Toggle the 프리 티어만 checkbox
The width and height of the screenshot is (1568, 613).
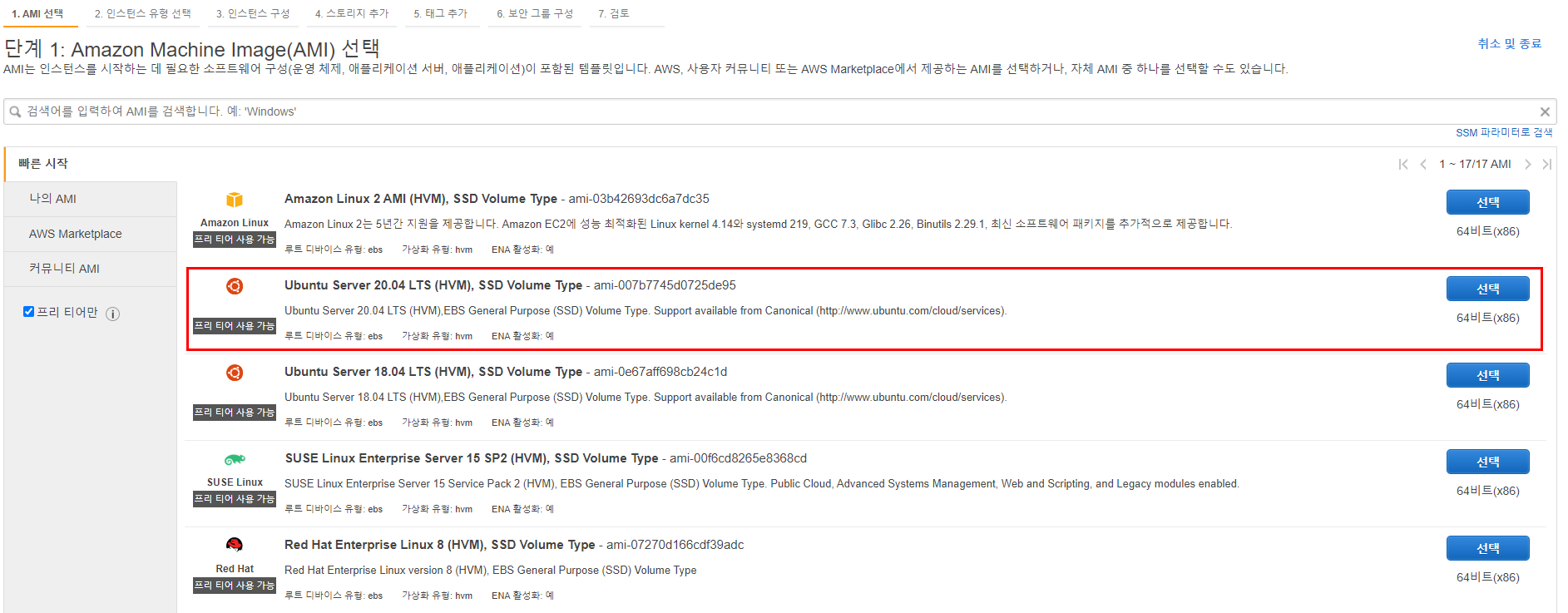29,312
